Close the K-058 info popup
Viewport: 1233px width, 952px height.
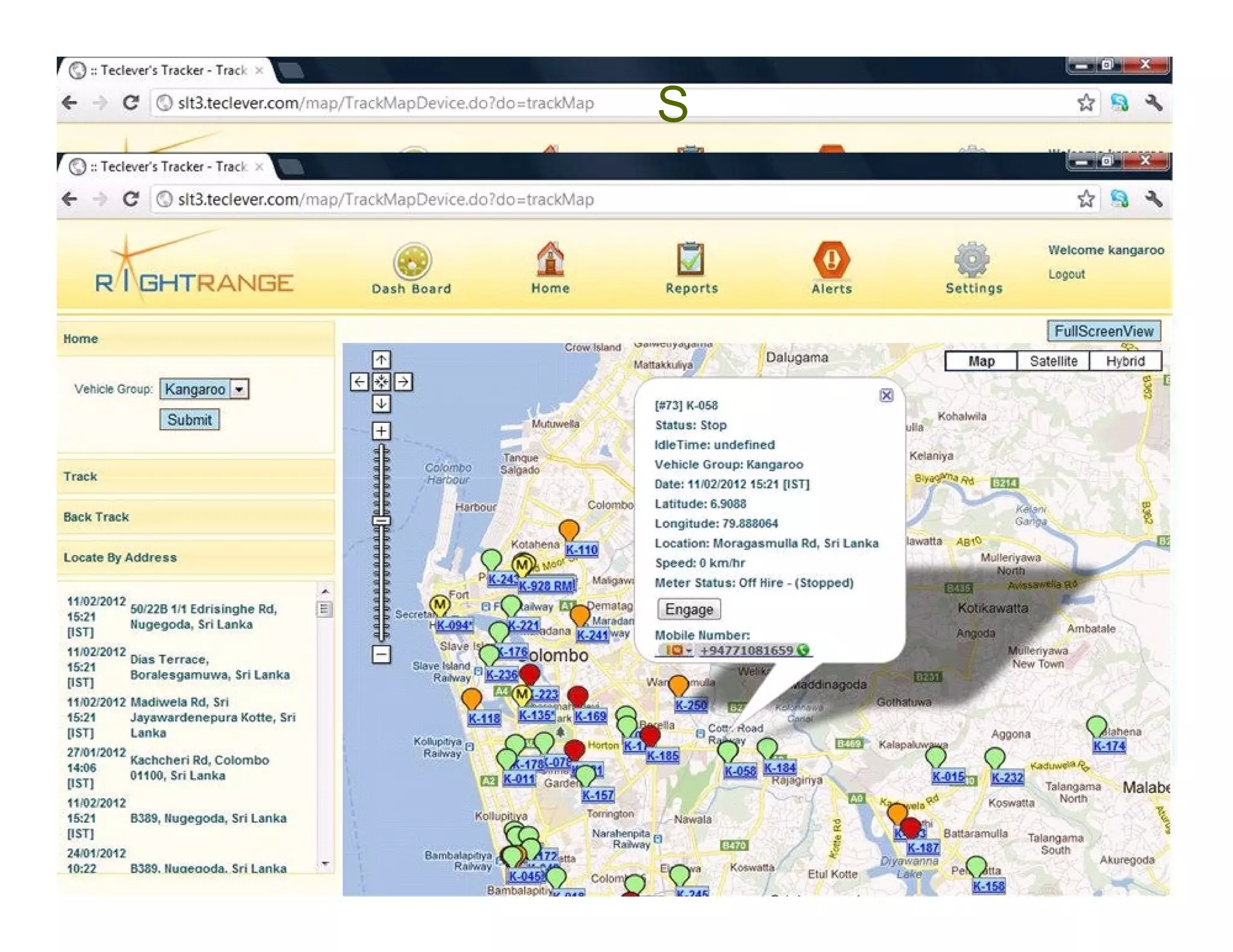point(886,395)
